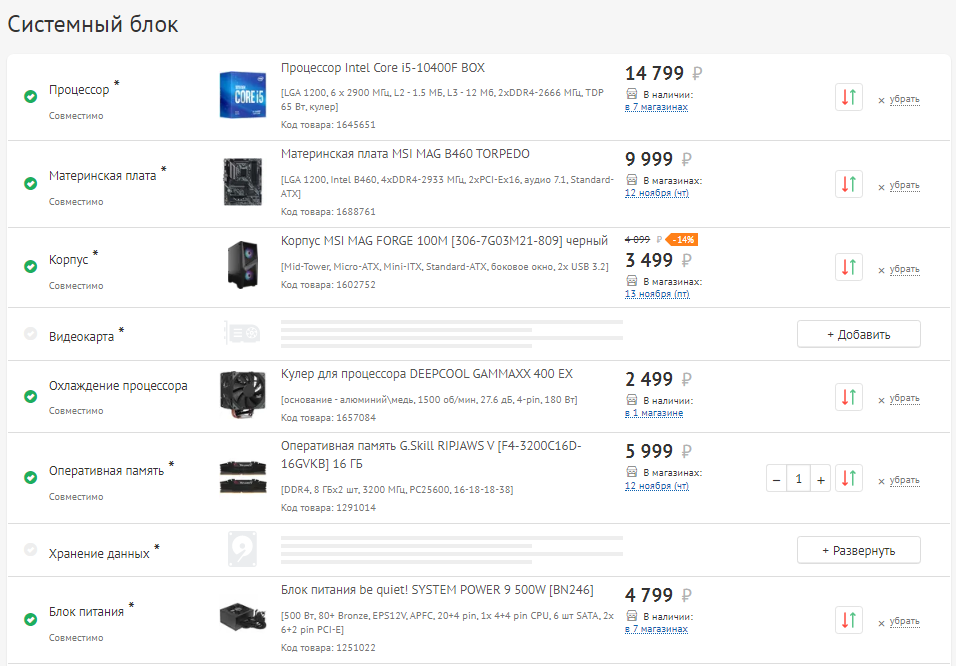
Task: Click the green checkmark beside Процессор
Action: [31, 97]
